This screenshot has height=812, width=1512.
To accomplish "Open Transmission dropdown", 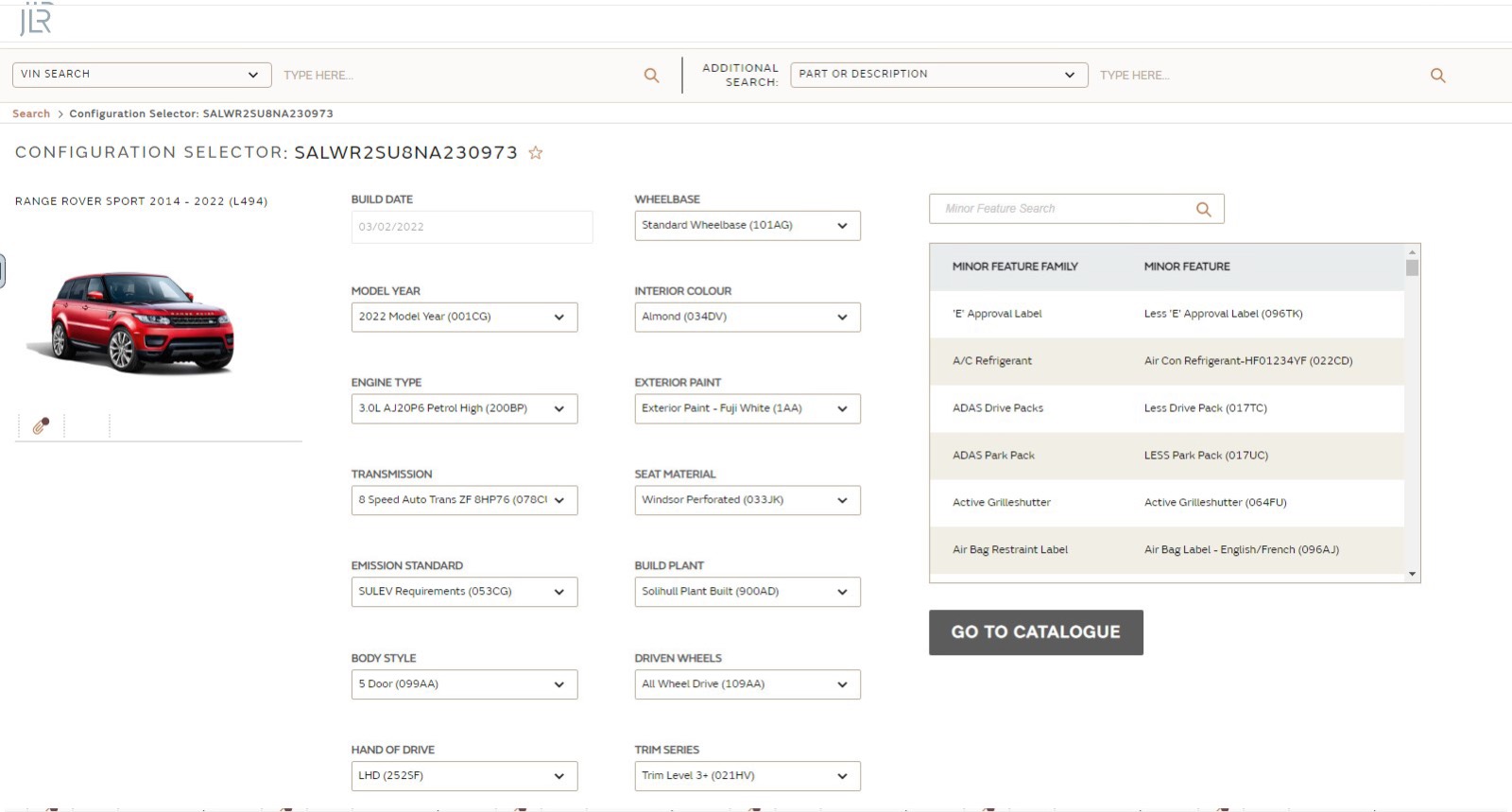I will click(464, 500).
